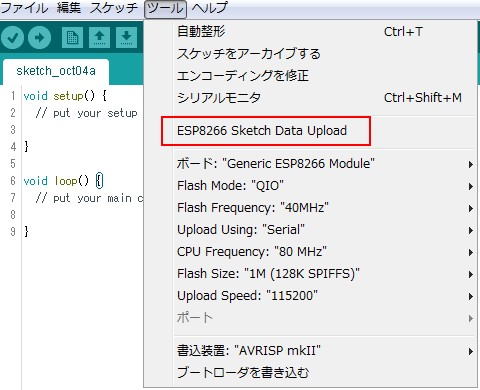Click the Ctrl+T shortcut label
Screen dimensions: 480x390
pyautogui.click(x=403, y=32)
